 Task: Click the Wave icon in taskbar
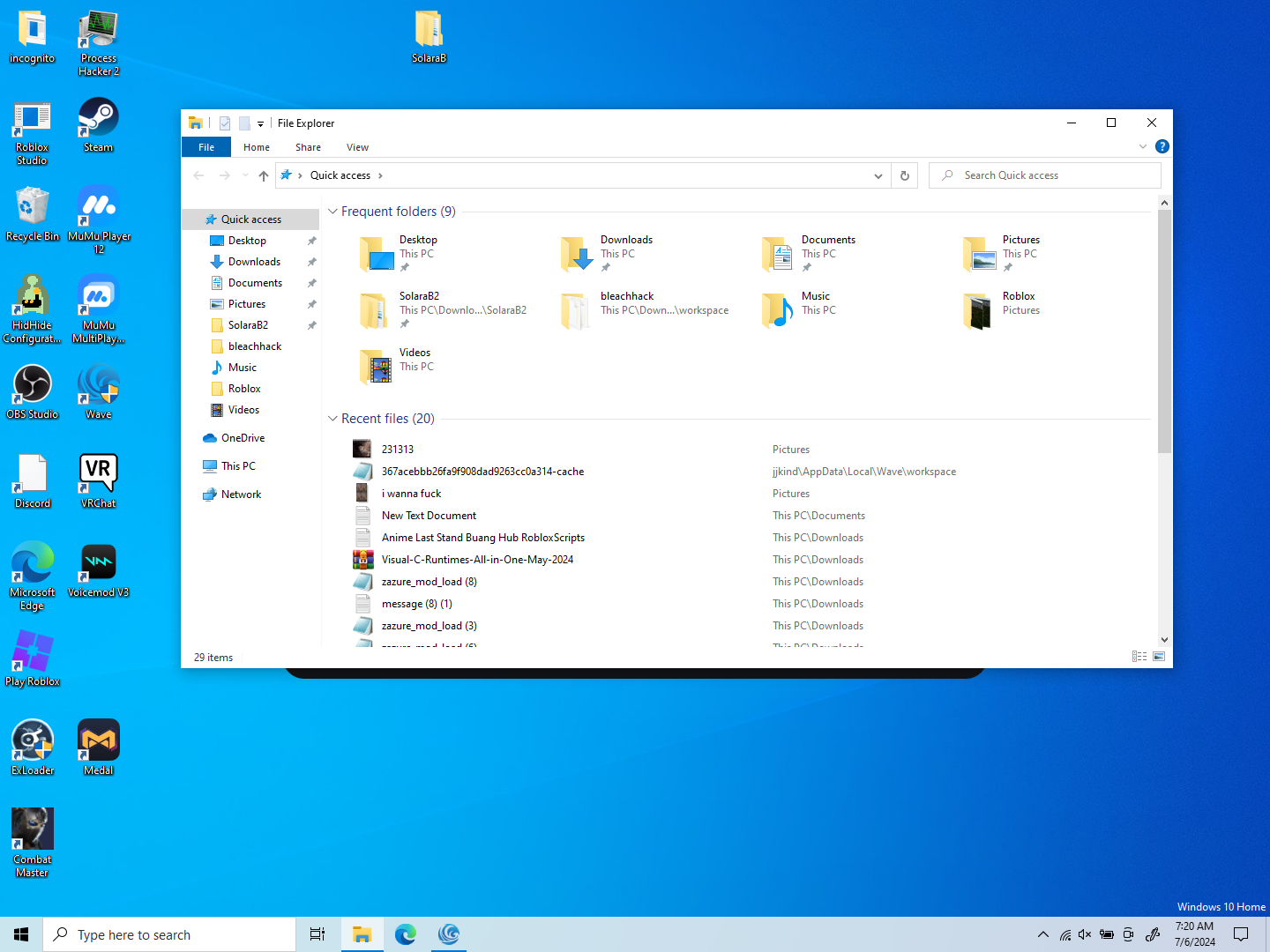point(449,934)
